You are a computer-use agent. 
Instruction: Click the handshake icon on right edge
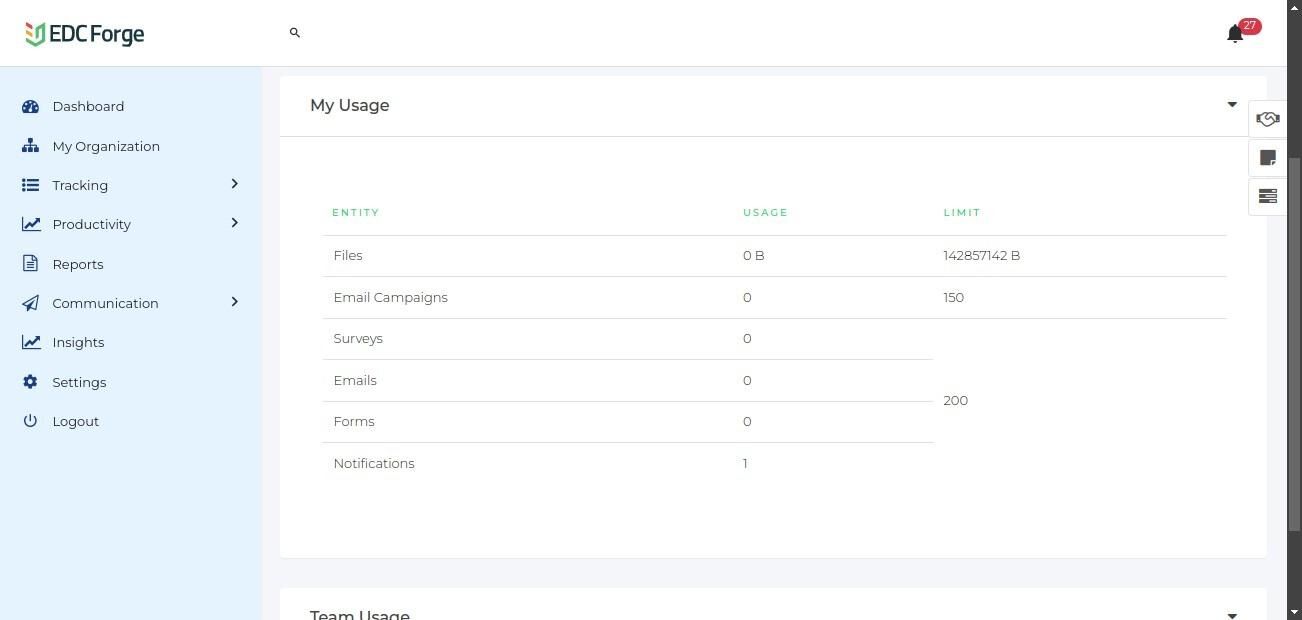1267,119
